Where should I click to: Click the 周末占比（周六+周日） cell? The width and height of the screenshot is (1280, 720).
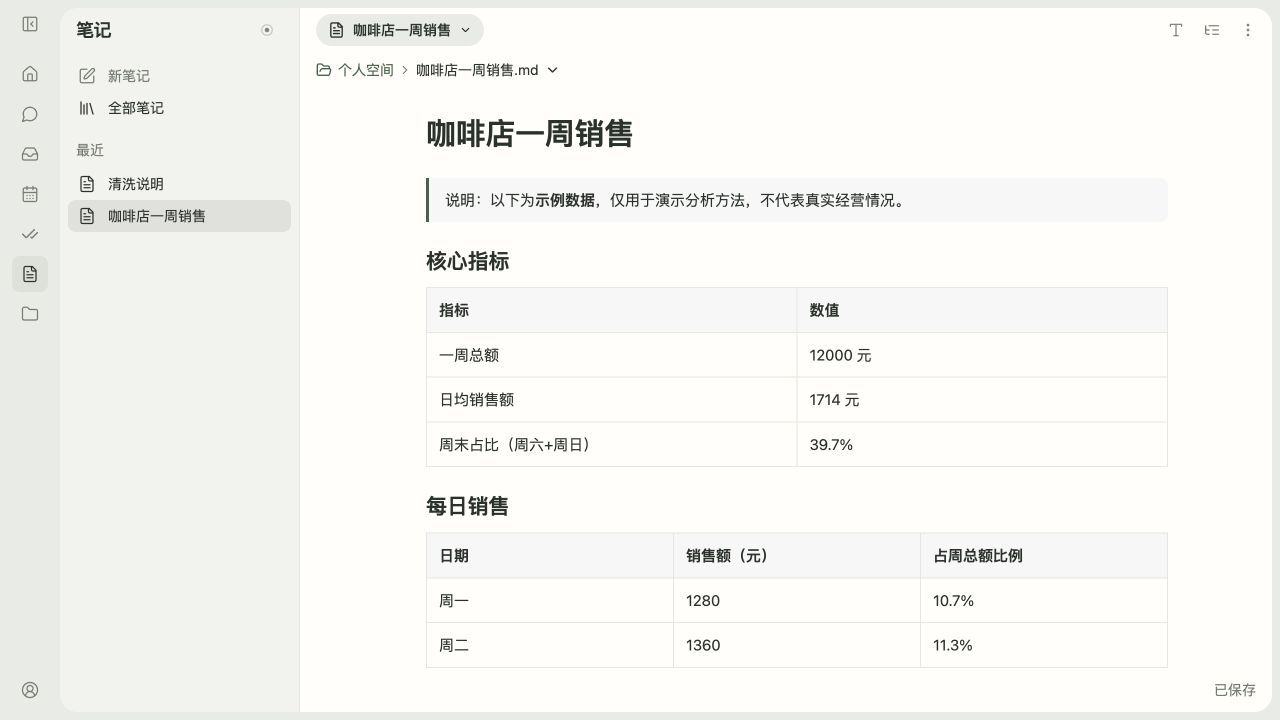[612, 444]
